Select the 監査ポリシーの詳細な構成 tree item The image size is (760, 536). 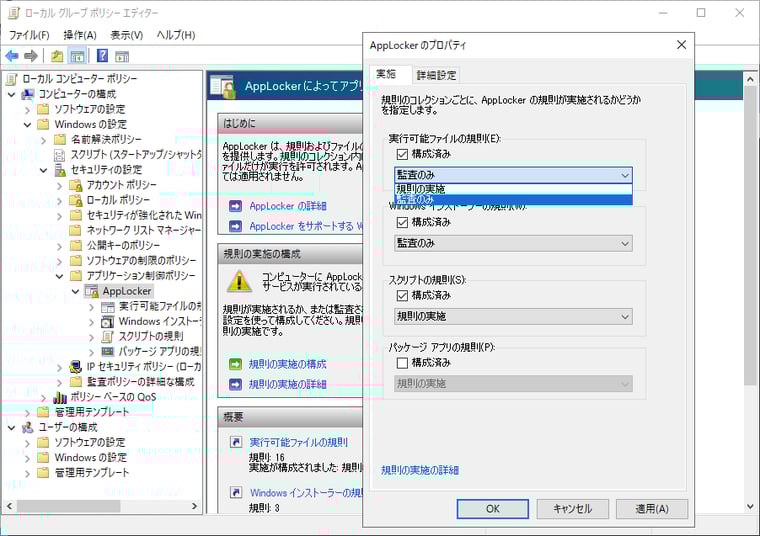coord(141,382)
